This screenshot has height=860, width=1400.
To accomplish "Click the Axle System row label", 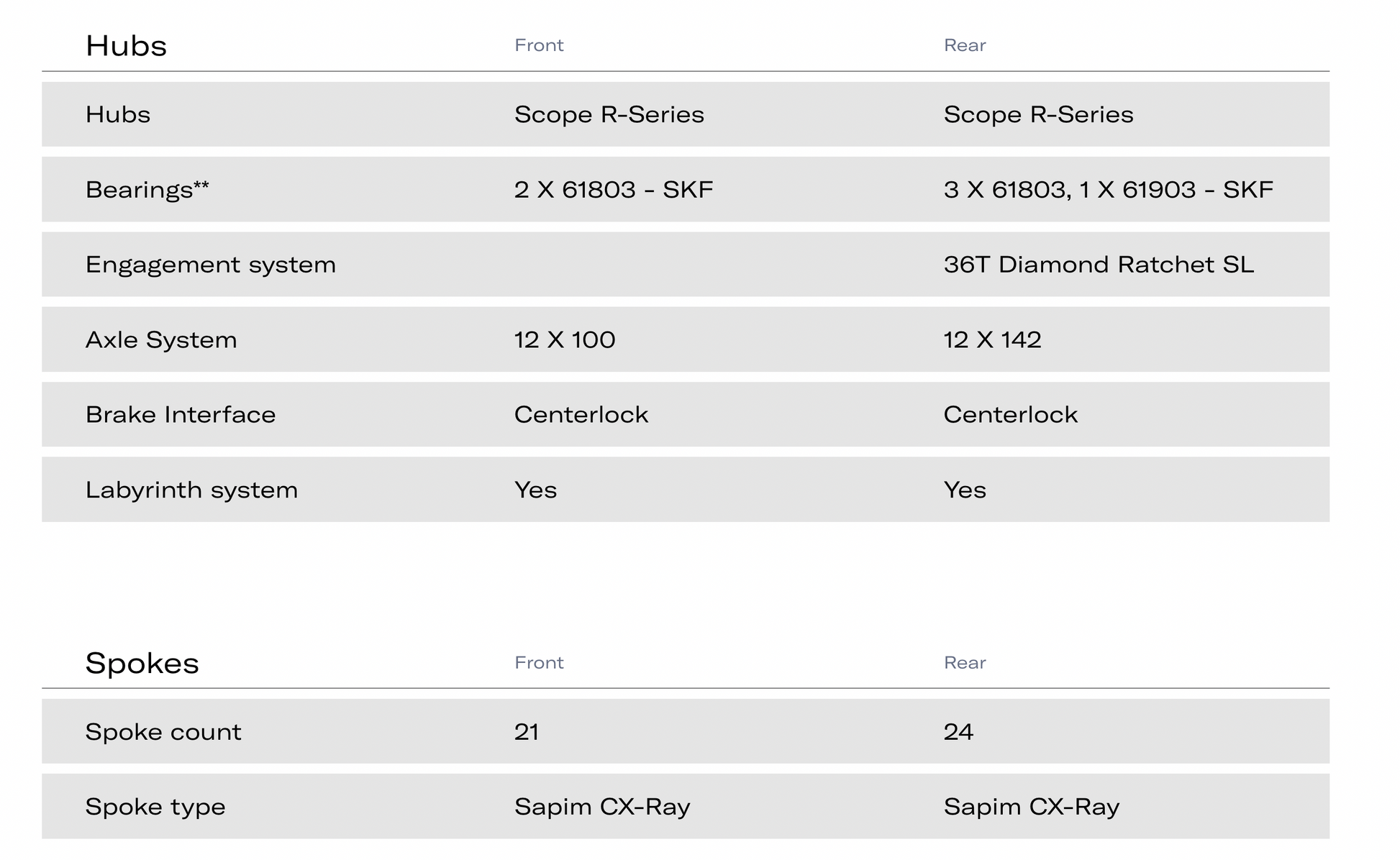I will (x=161, y=339).
